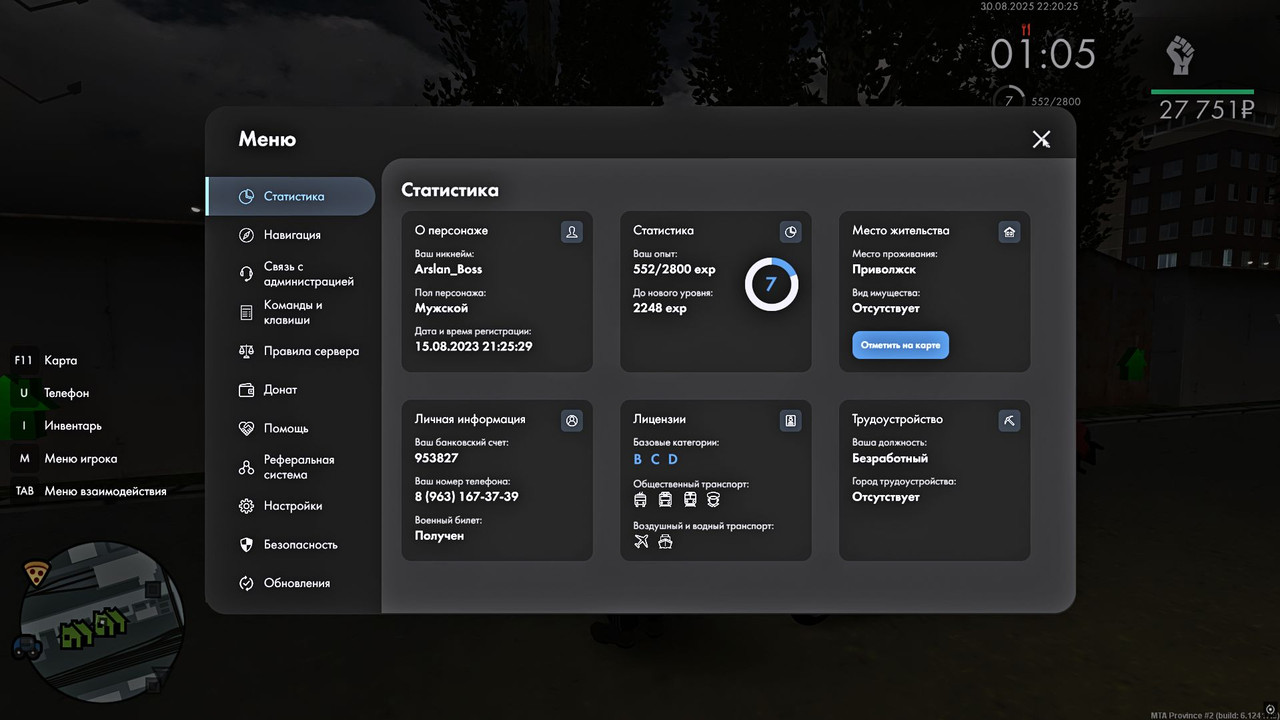
Task: Click the TAB Меню взаимодействия hint
Action: tap(90, 491)
